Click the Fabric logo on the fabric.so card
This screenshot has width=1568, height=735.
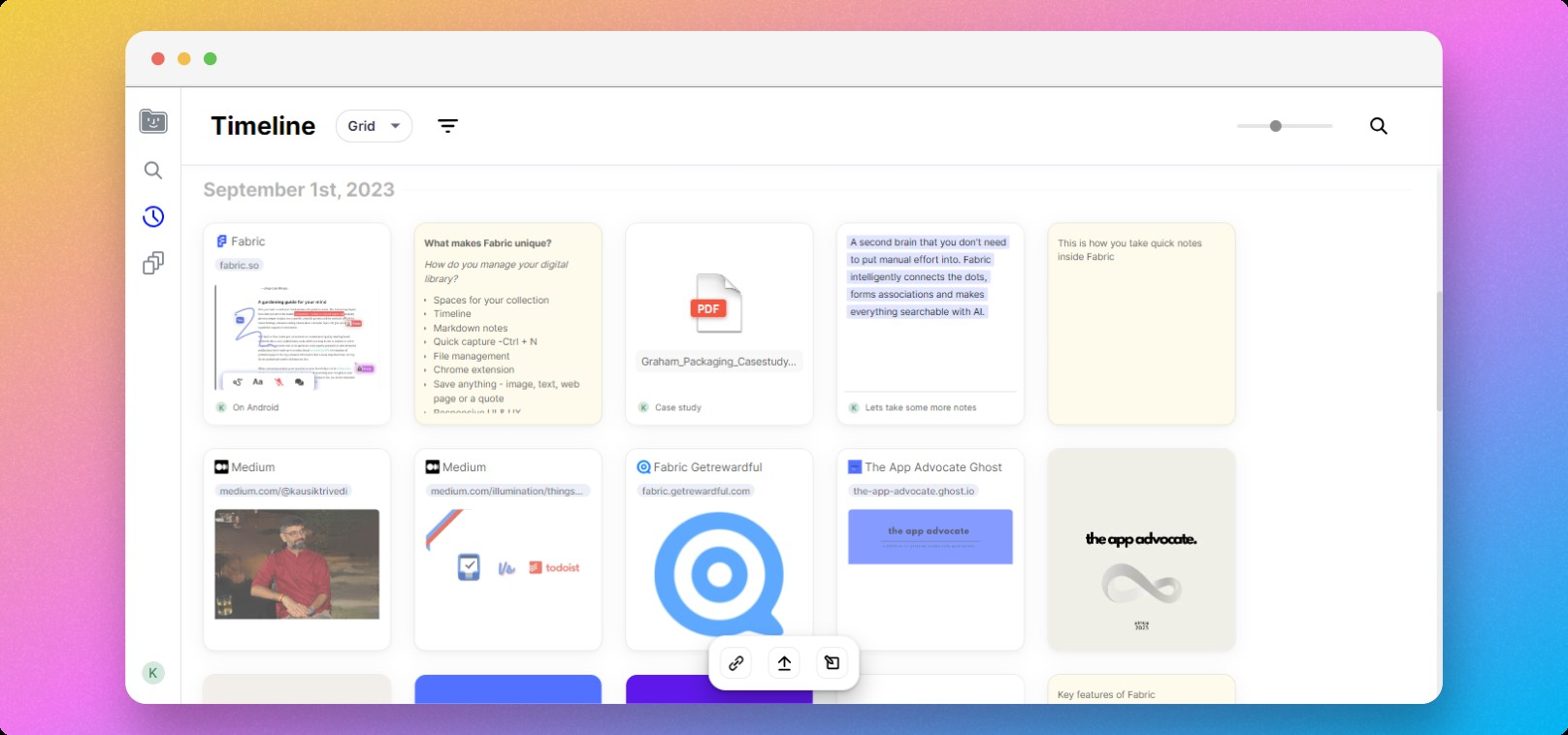221,241
